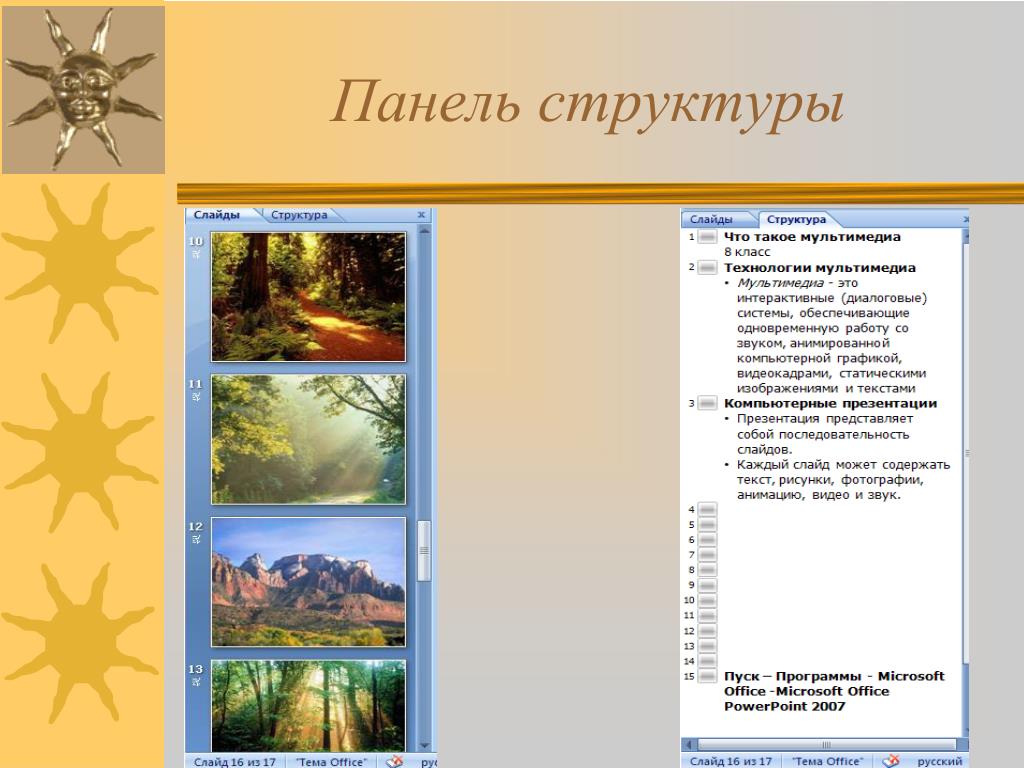Viewport: 1024px width, 768px height.
Task: Click slide icon for outline item 13
Action: click(x=707, y=646)
